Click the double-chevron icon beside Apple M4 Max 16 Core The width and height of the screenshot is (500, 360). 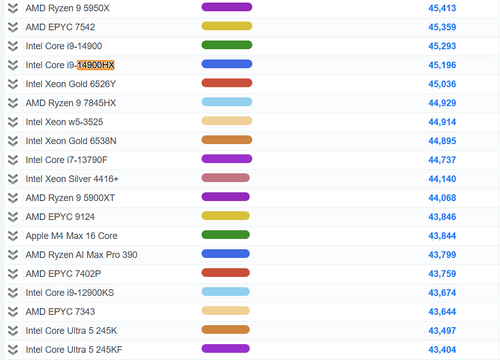click(13, 236)
